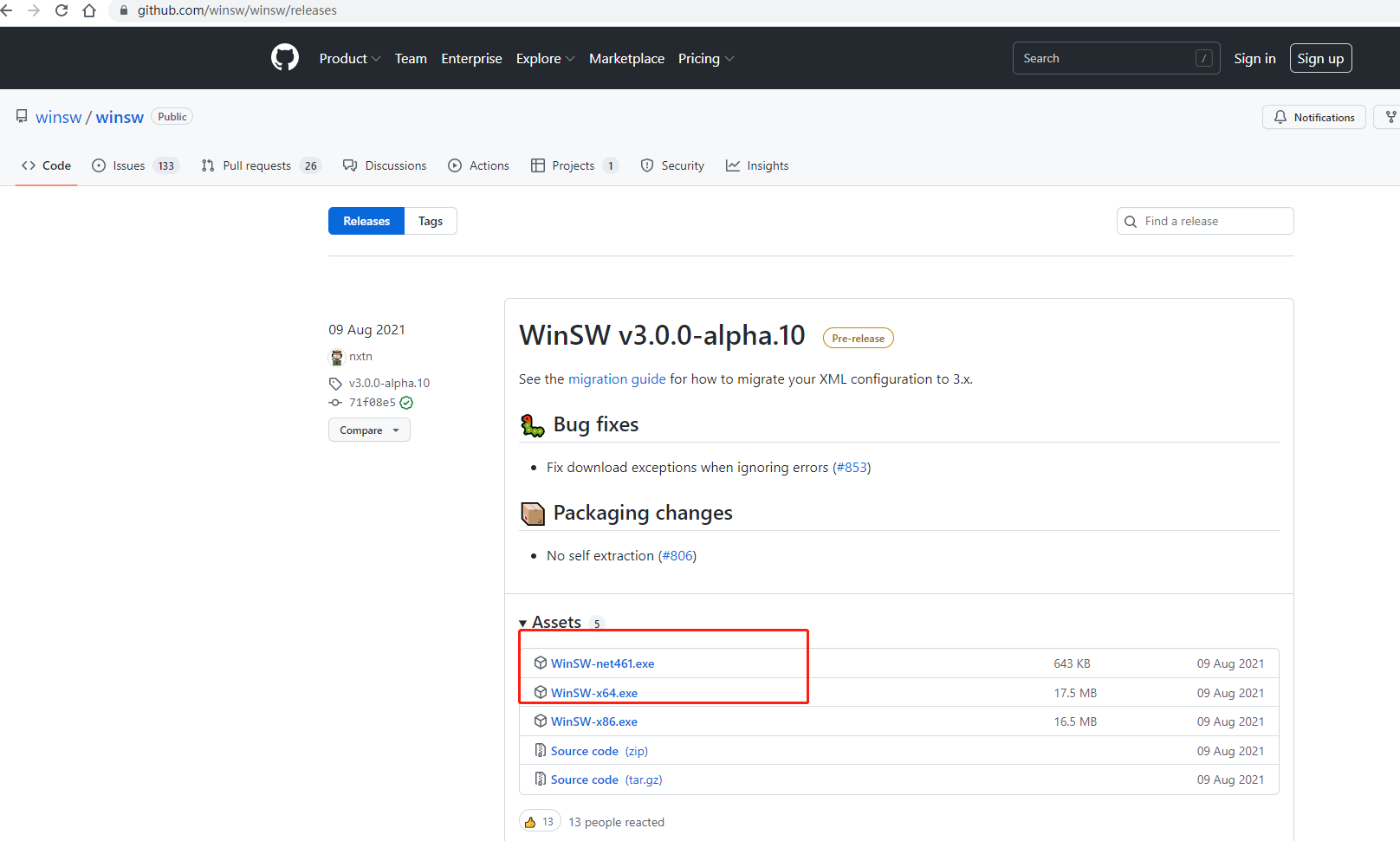The image size is (1400, 841).
Task: Download Source code (tar.gz)
Action: 606,780
